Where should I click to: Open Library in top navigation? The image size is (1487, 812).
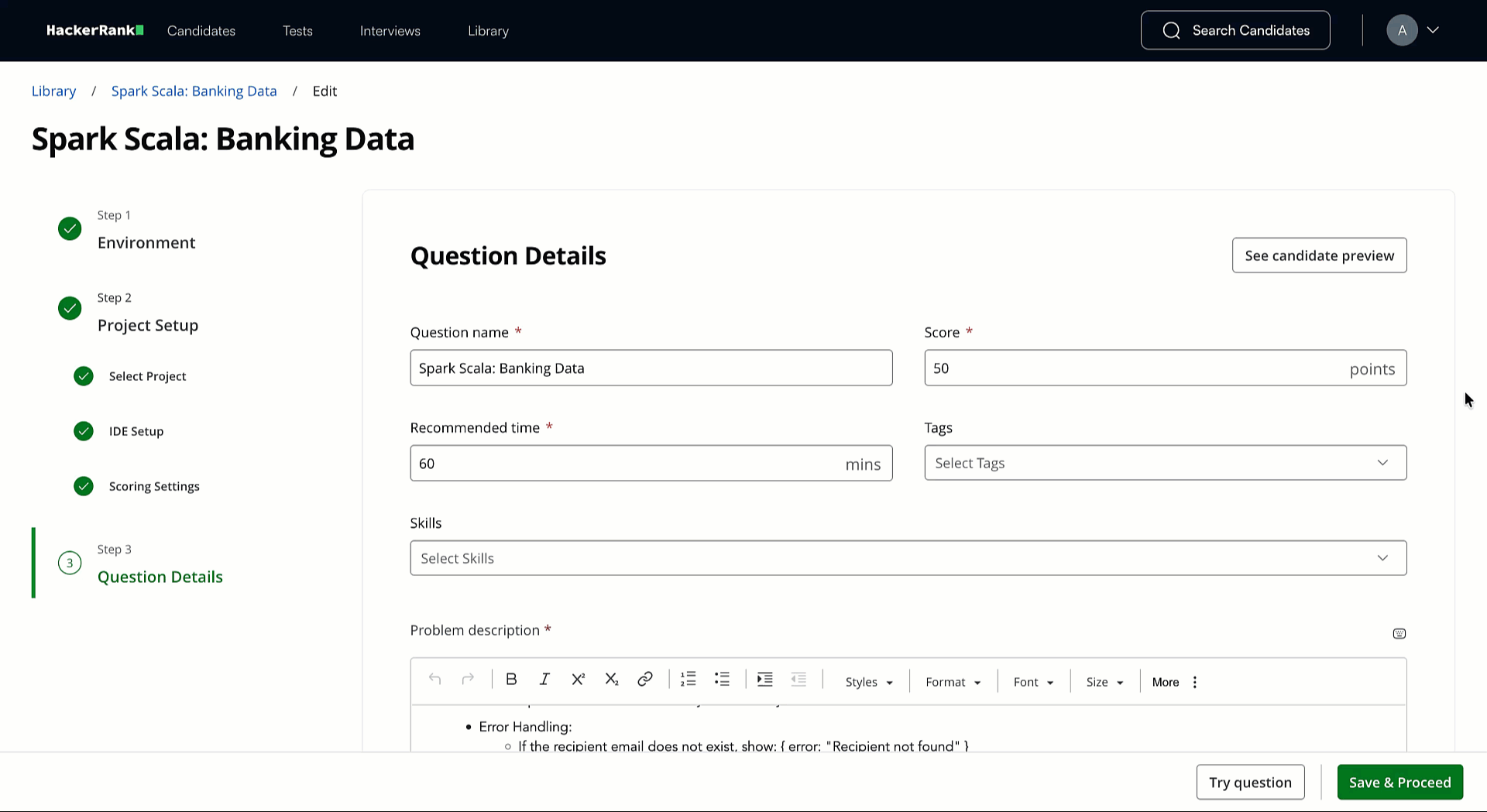tap(488, 31)
